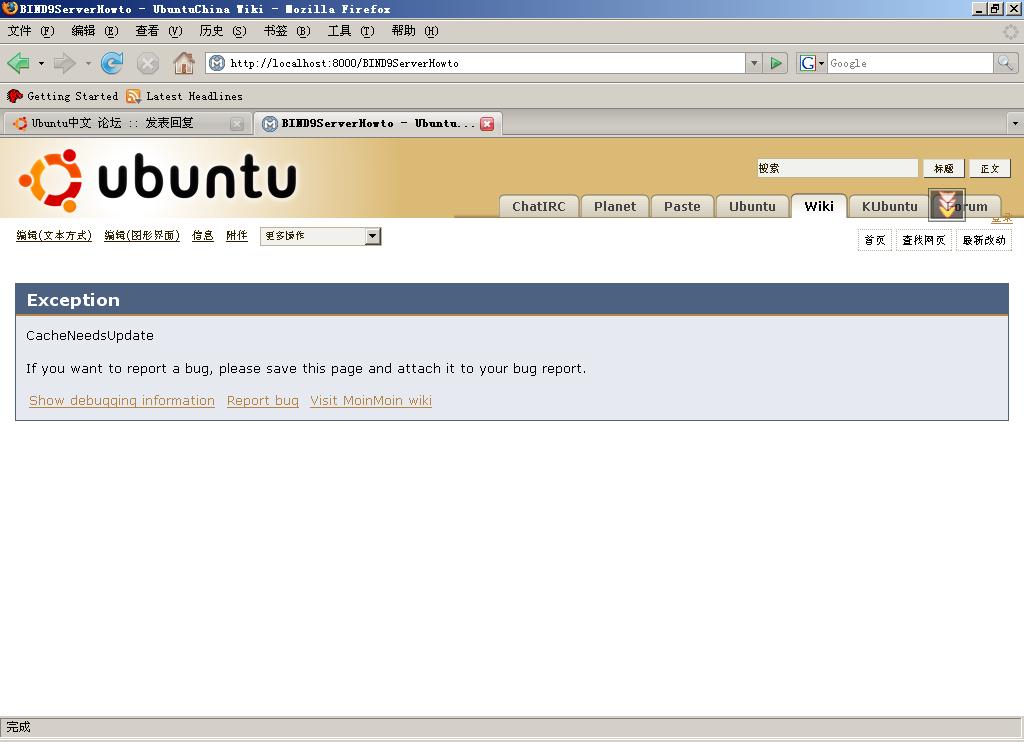Click the stop loading button
The image size is (1024, 742).
click(148, 63)
